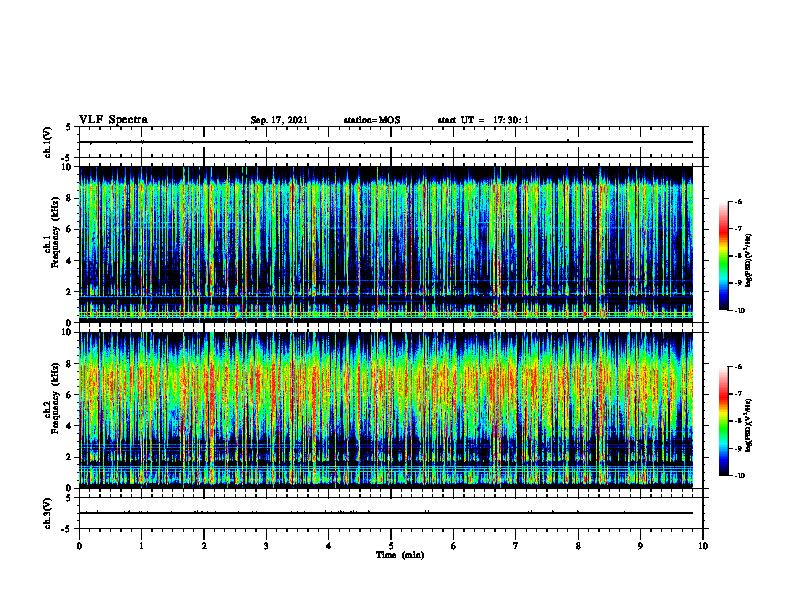Click ch.1 frequency tick label '6'
Screen dimensions: 792x612
[70, 229]
